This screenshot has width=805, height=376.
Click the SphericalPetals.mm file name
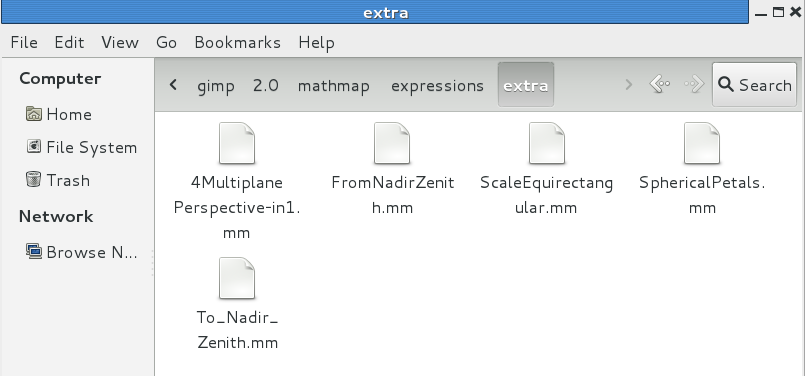702,195
